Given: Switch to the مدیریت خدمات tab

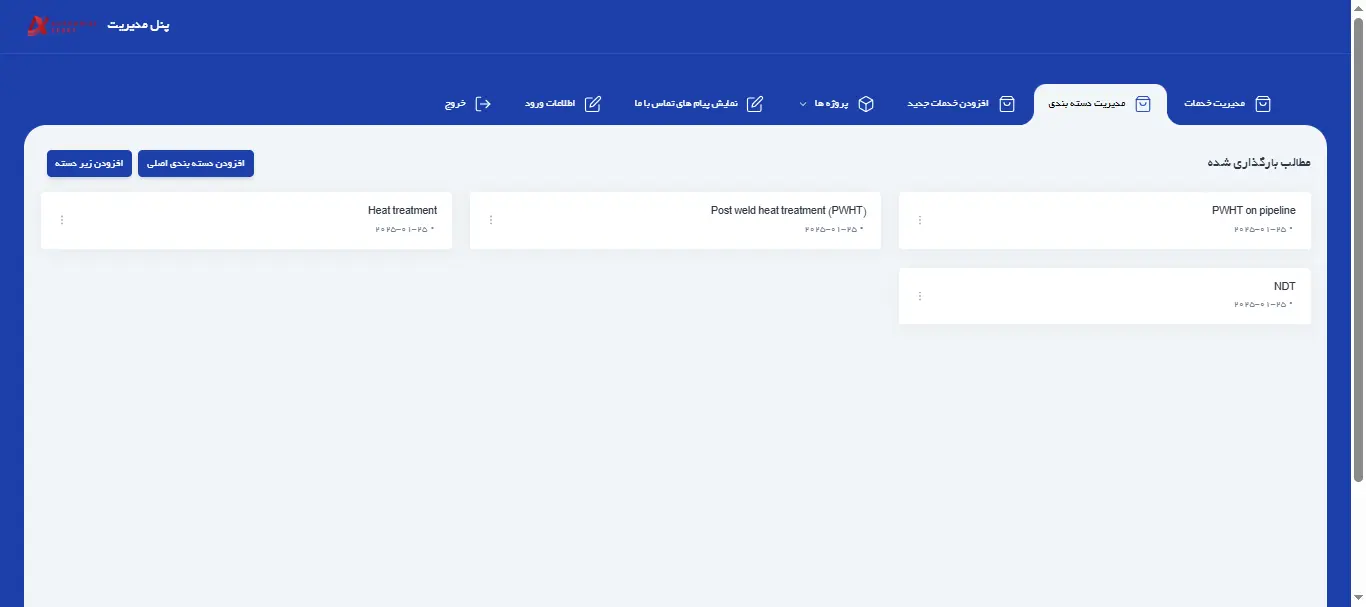Looking at the screenshot, I should 1214,104.
